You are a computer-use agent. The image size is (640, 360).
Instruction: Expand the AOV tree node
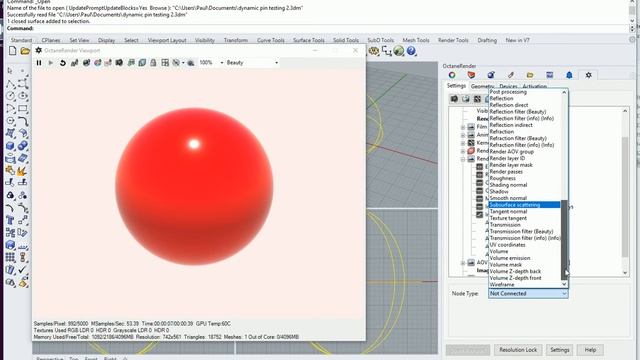(463, 263)
